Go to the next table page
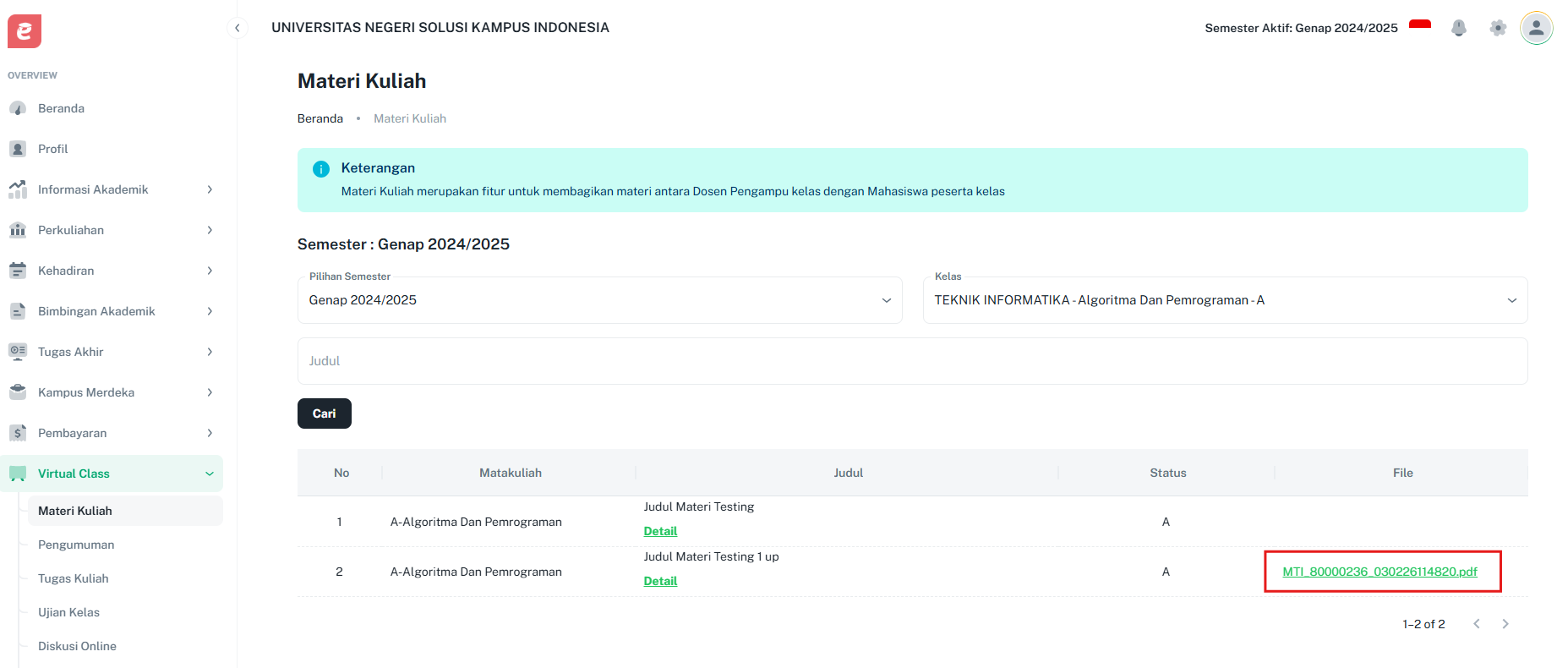This screenshot has width=1568, height=668. tap(1505, 624)
